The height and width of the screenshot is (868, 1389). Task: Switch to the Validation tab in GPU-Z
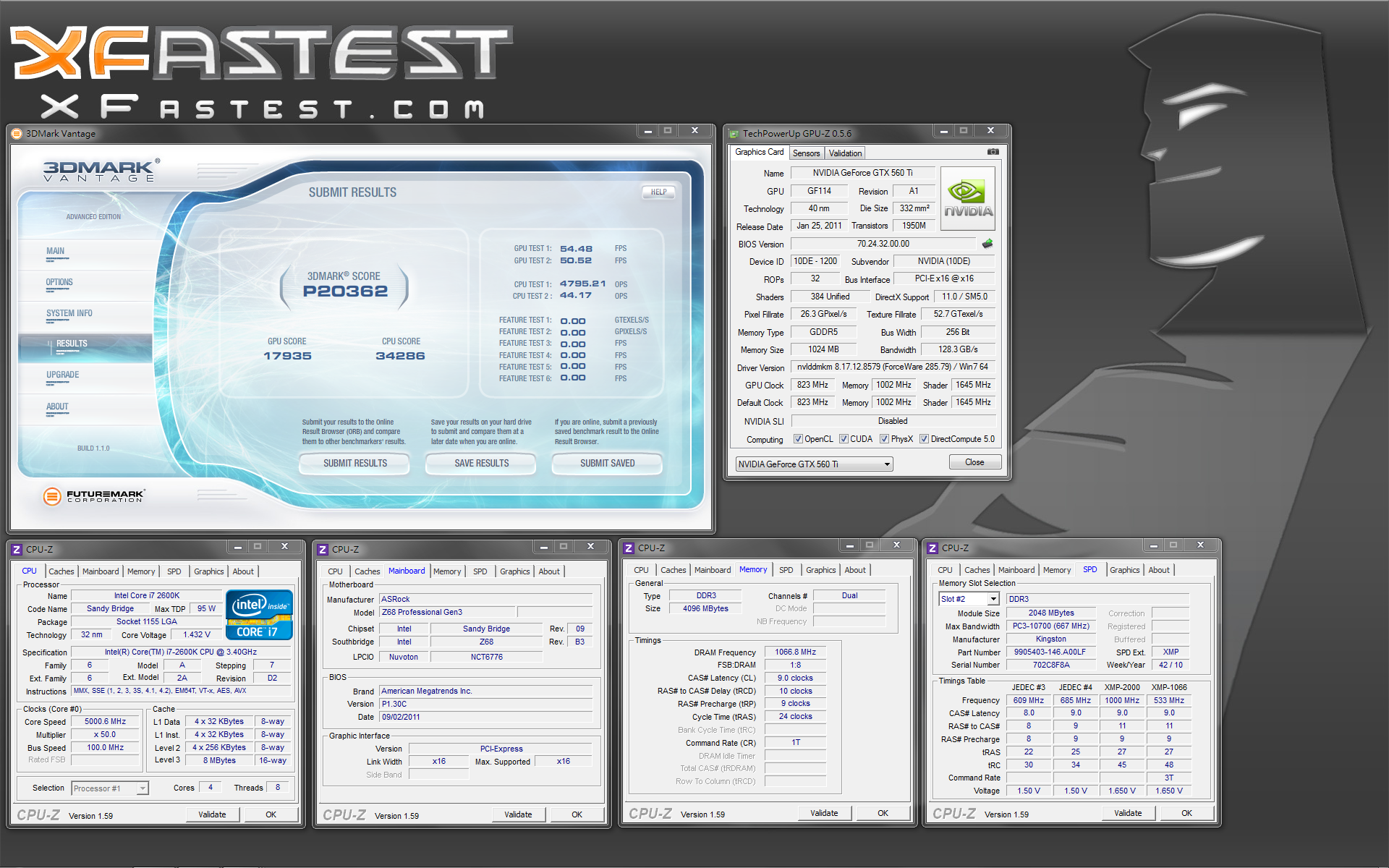845,153
